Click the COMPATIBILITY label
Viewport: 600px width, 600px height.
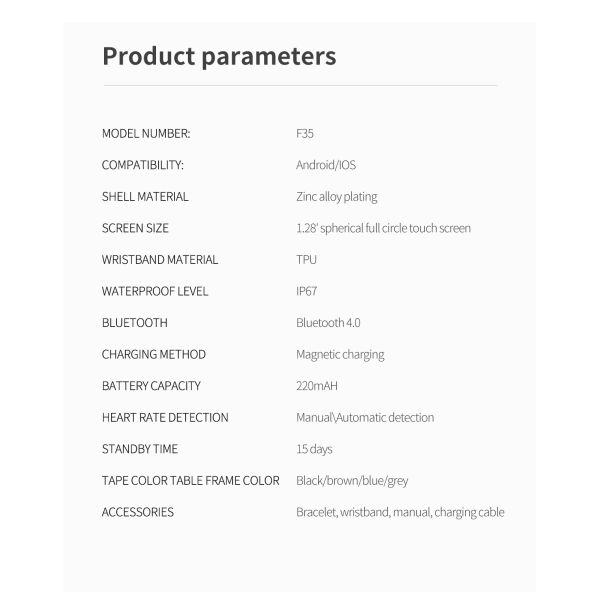143,165
